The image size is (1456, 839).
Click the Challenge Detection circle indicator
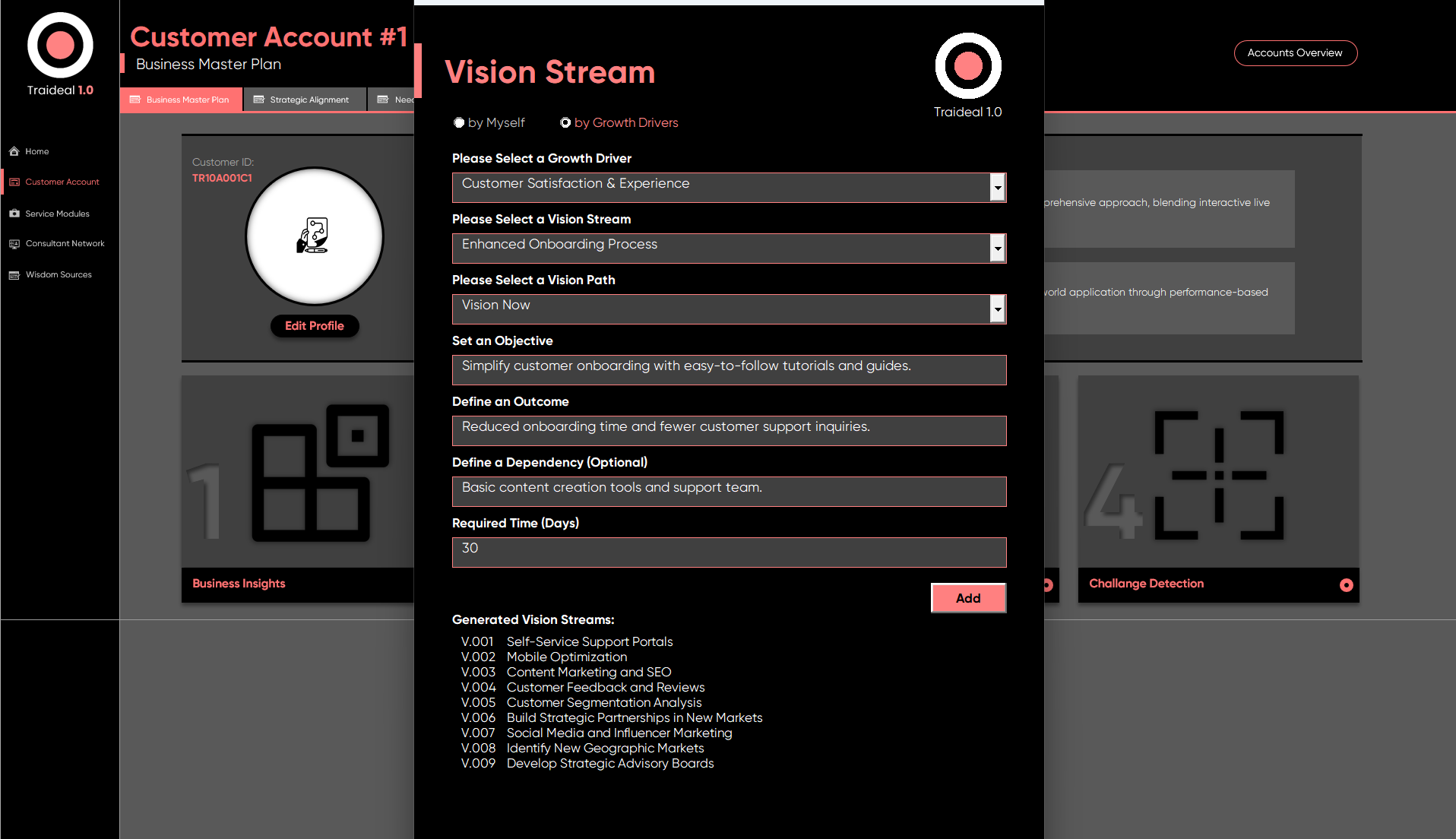tap(1346, 584)
